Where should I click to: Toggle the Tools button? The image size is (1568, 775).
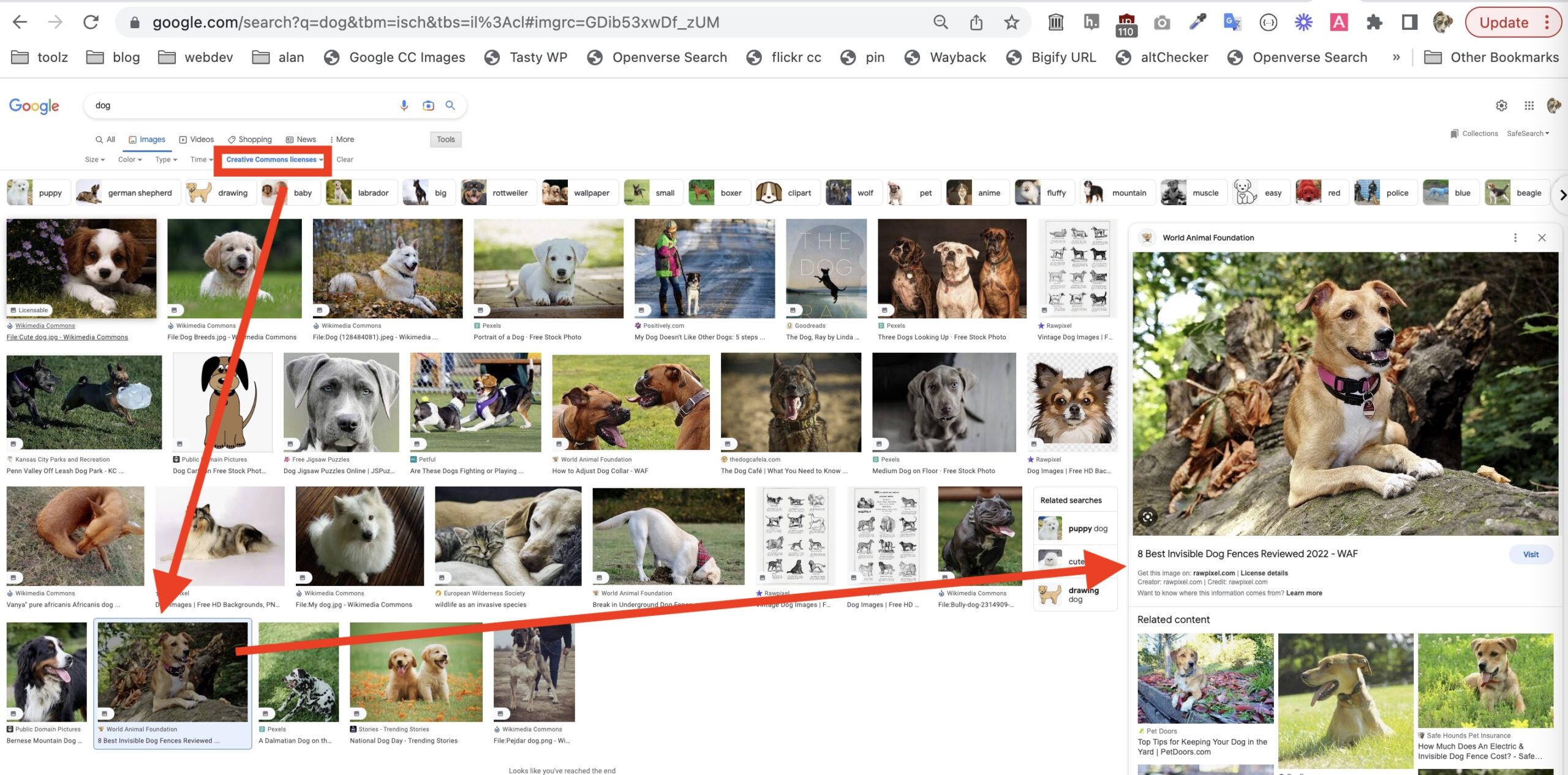445,140
